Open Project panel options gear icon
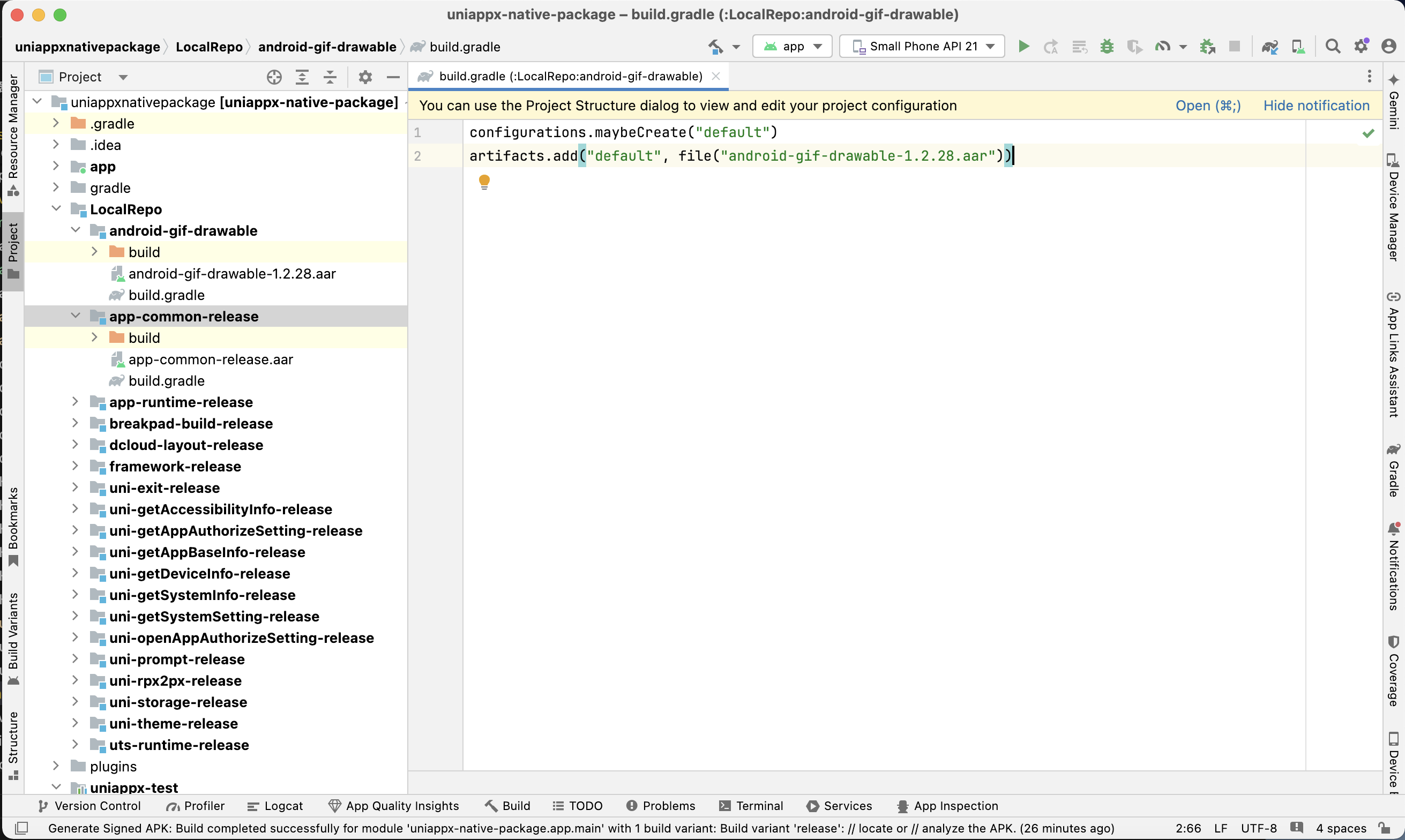Viewport: 1405px width, 840px height. click(x=365, y=77)
